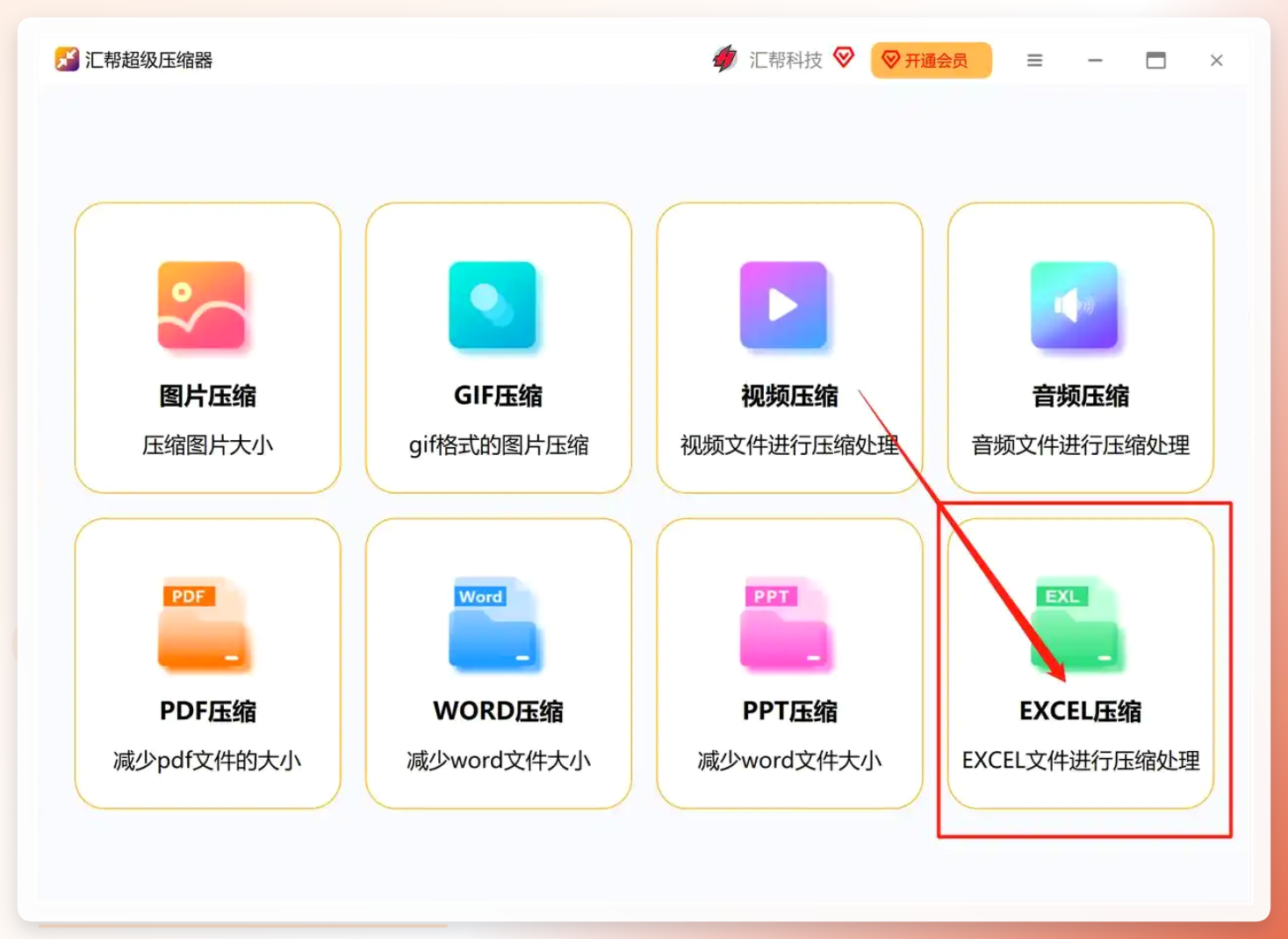Click the 开通会员 membership button
This screenshot has width=1288, height=939.
[932, 60]
